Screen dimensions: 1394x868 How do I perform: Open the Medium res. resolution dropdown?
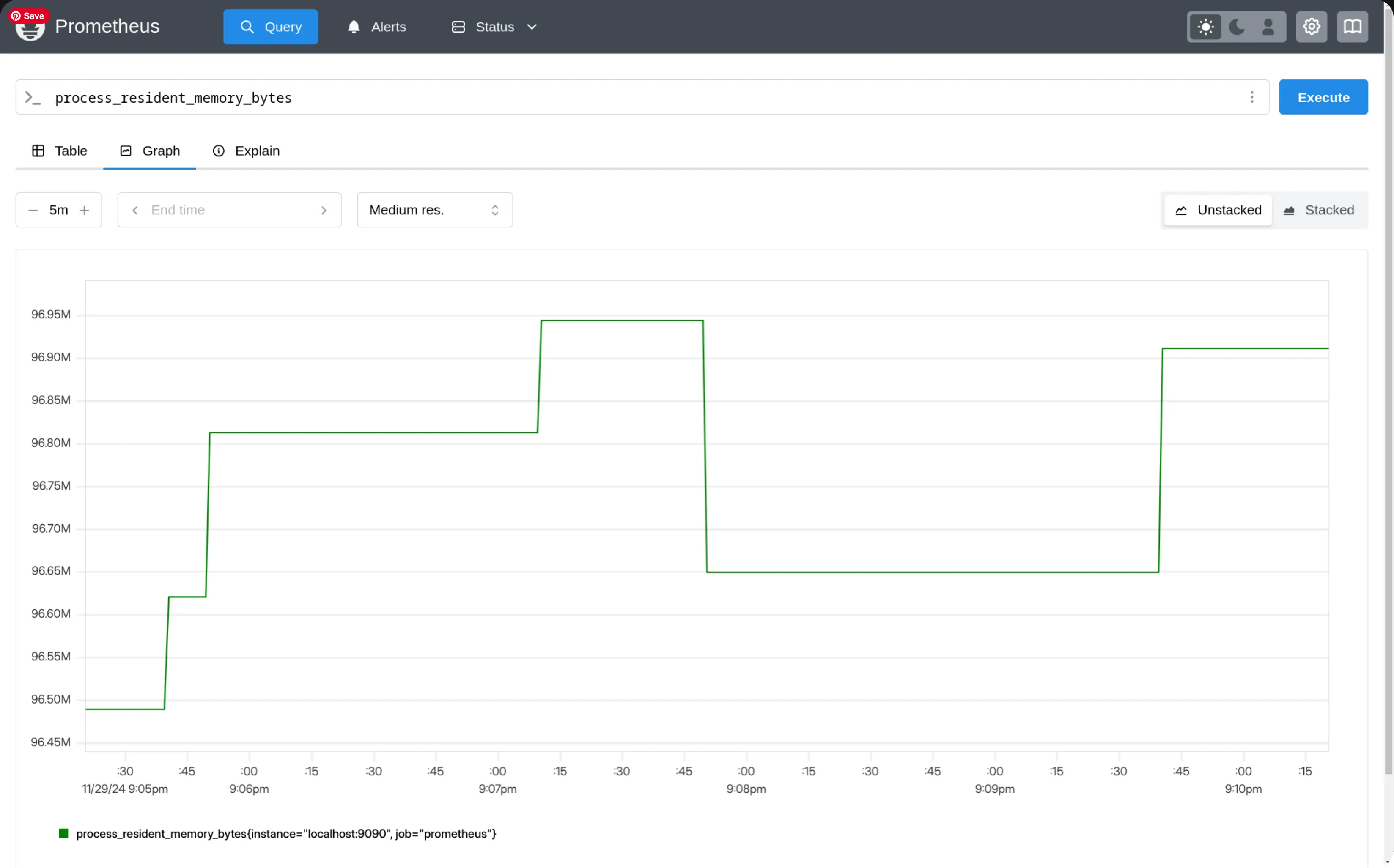coord(435,210)
